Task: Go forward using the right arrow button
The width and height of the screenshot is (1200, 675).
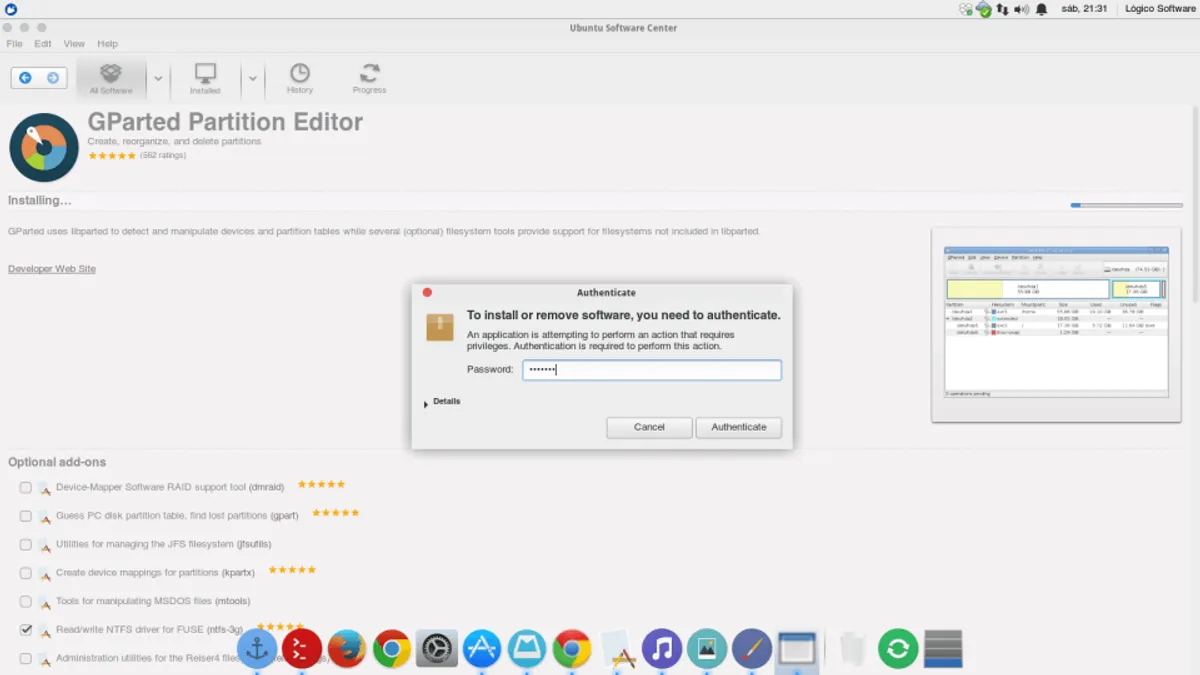Action: click(53, 77)
